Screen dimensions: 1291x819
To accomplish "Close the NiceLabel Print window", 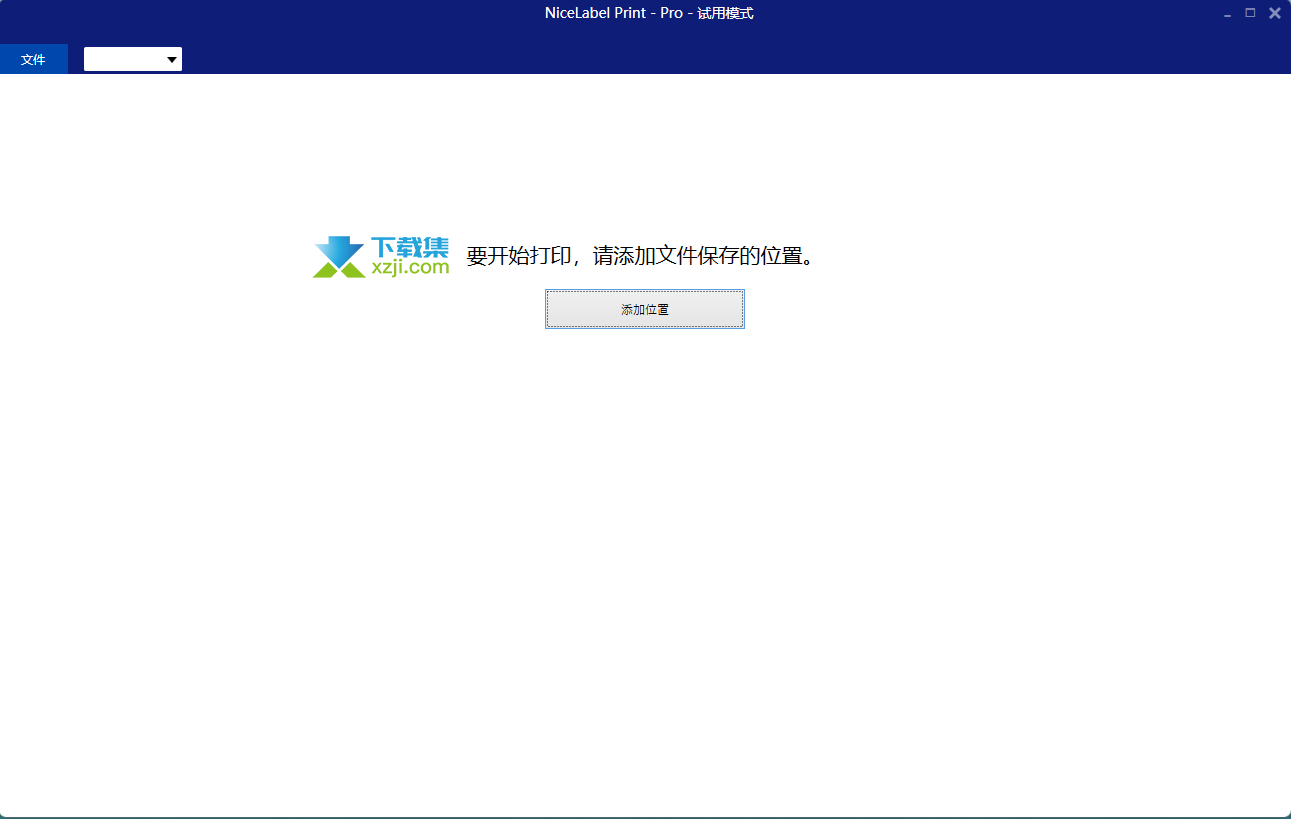I will pos(1275,13).
